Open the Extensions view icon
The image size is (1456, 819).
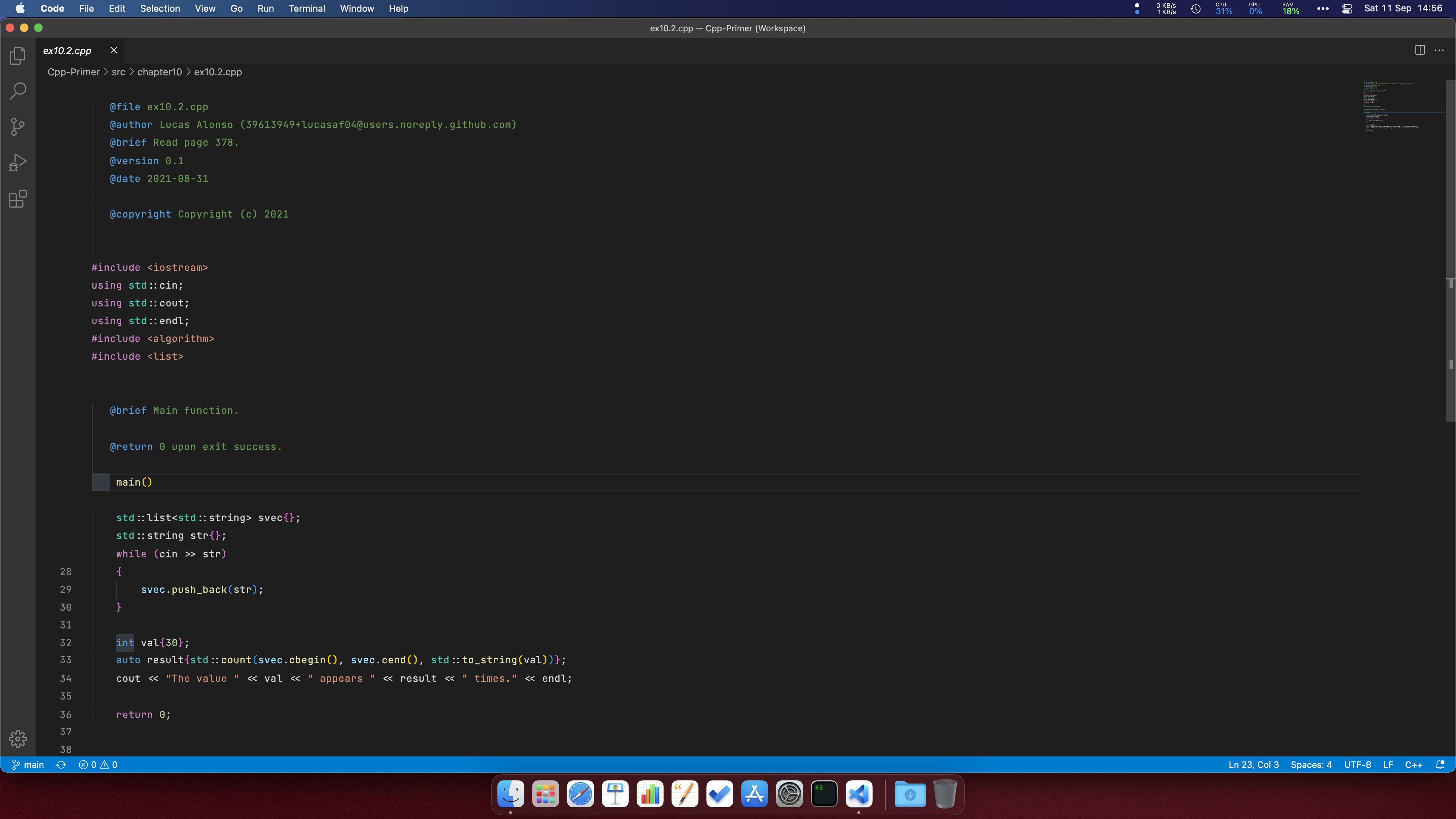pos(17,199)
